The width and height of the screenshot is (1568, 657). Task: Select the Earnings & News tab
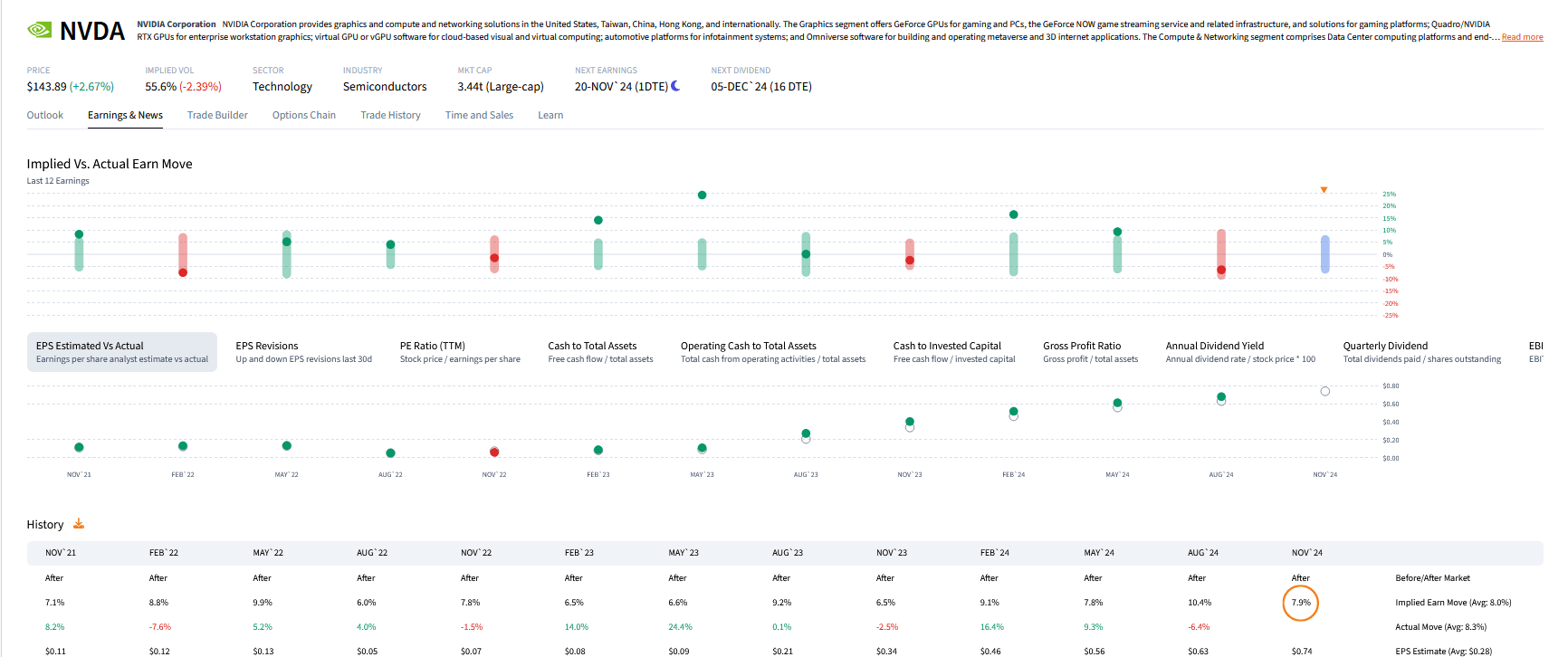point(125,115)
